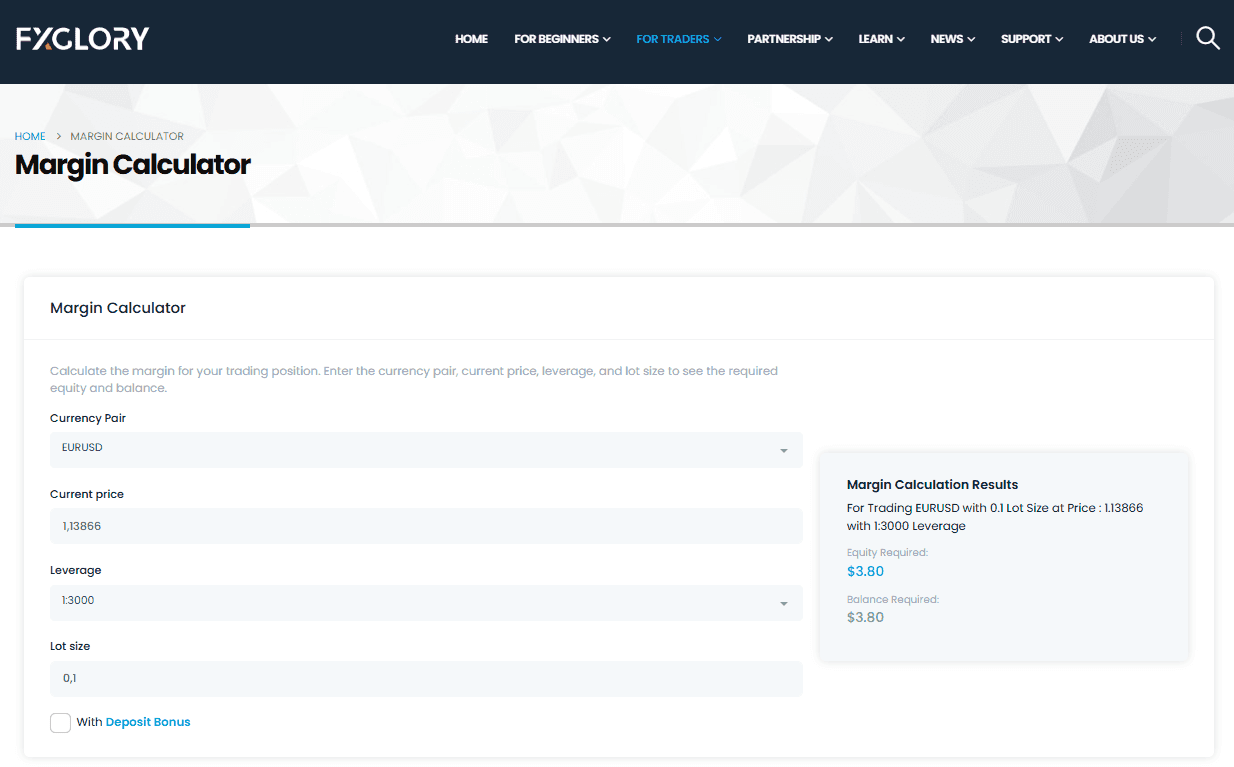Open the 1:3000 leverage selector

point(426,602)
